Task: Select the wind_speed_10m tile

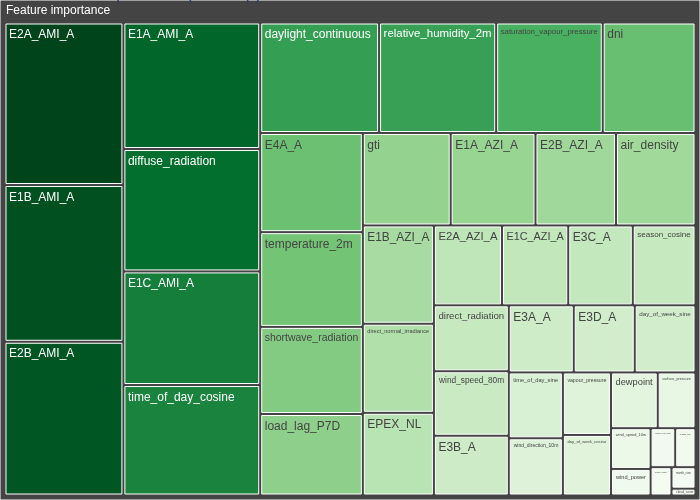Action: coord(631,448)
